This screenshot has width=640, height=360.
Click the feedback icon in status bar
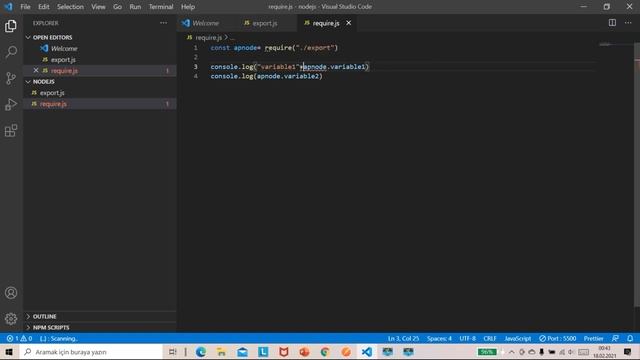(615, 338)
